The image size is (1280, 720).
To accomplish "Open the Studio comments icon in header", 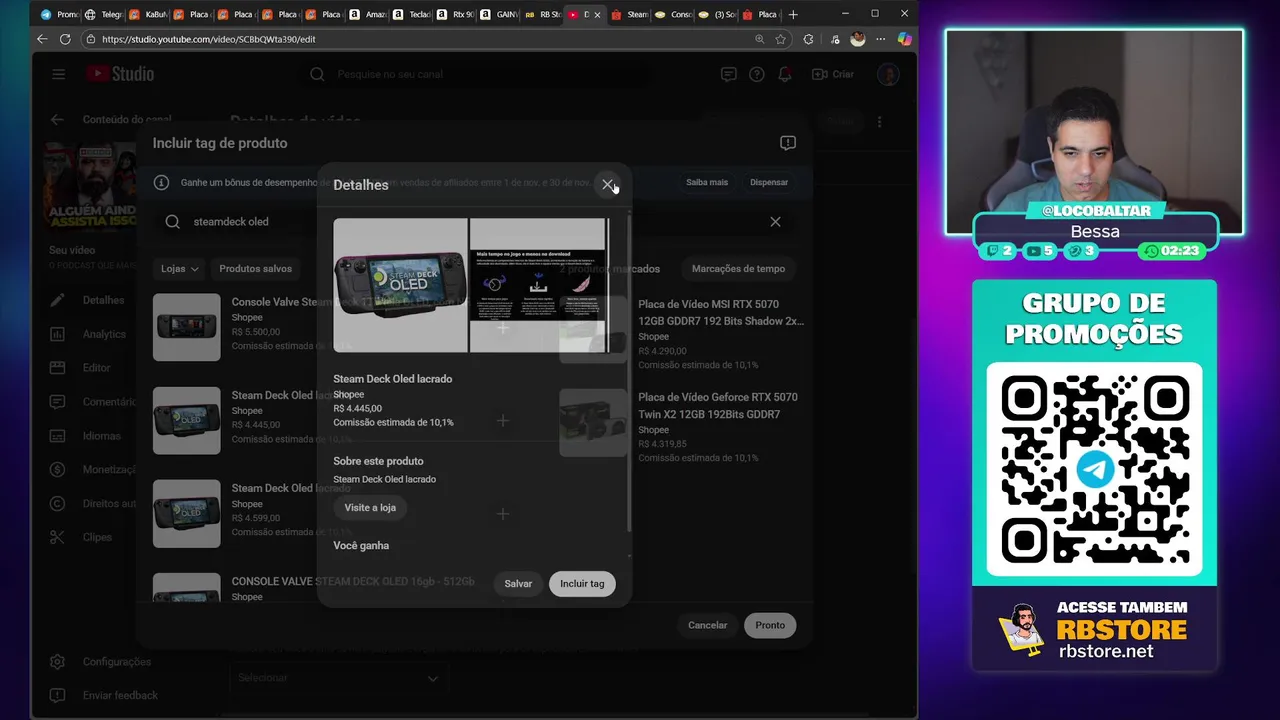I will point(729,74).
